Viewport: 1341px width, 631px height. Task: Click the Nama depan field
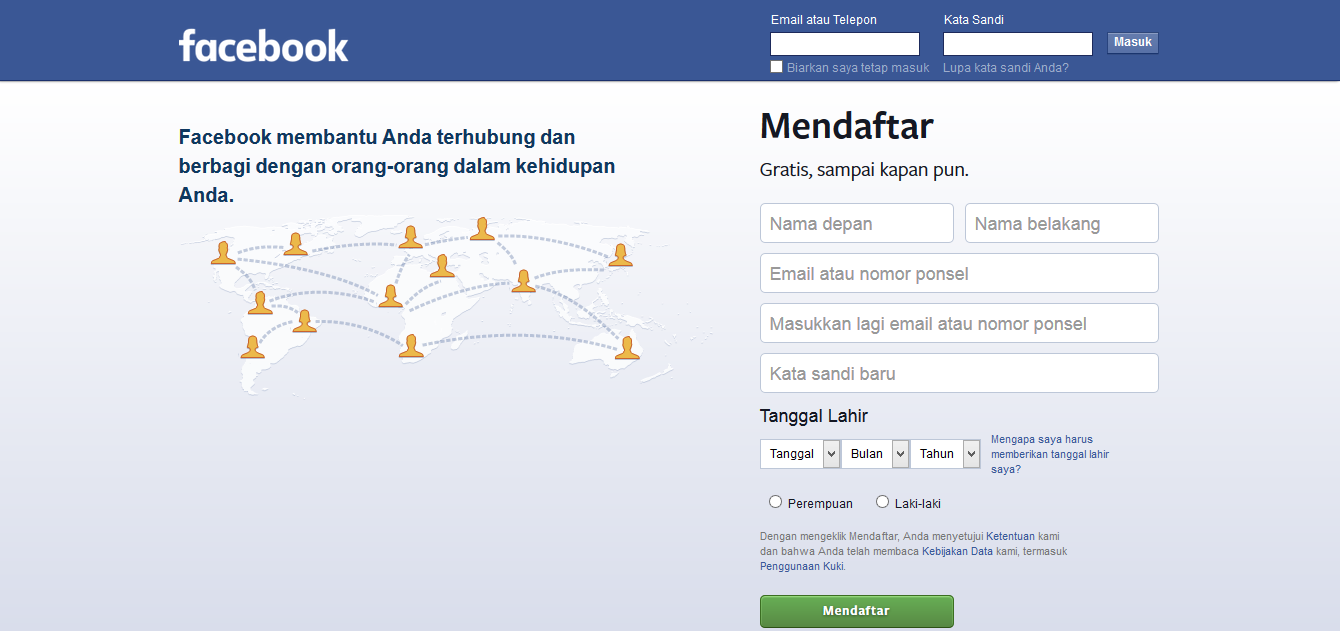tap(857, 223)
